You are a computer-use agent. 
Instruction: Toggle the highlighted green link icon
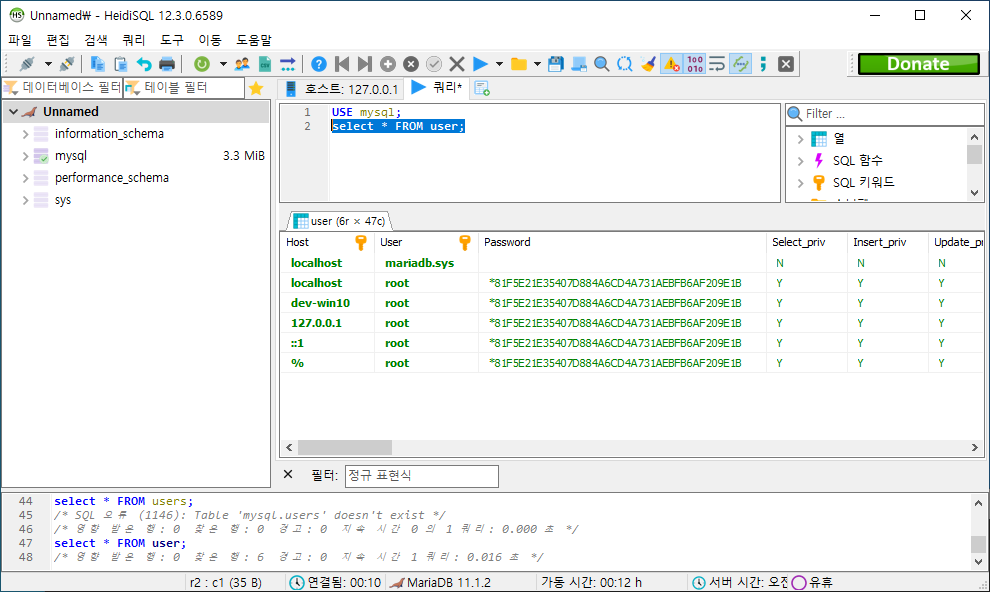tap(741, 64)
